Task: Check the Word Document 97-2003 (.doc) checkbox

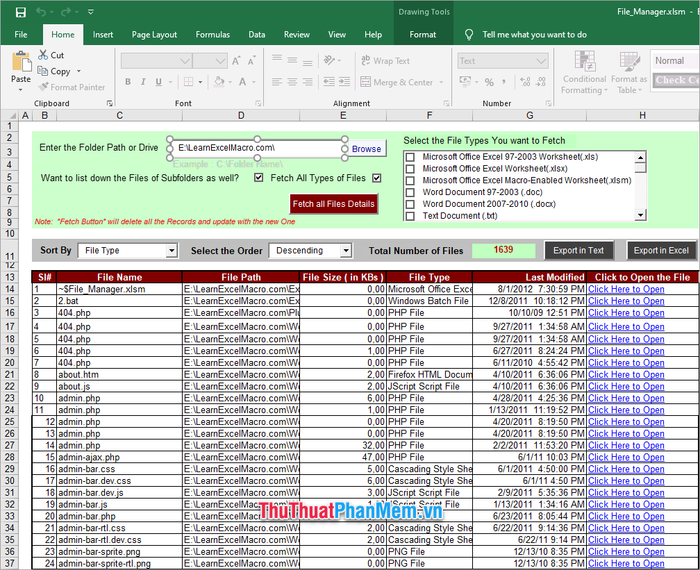Action: [409, 192]
